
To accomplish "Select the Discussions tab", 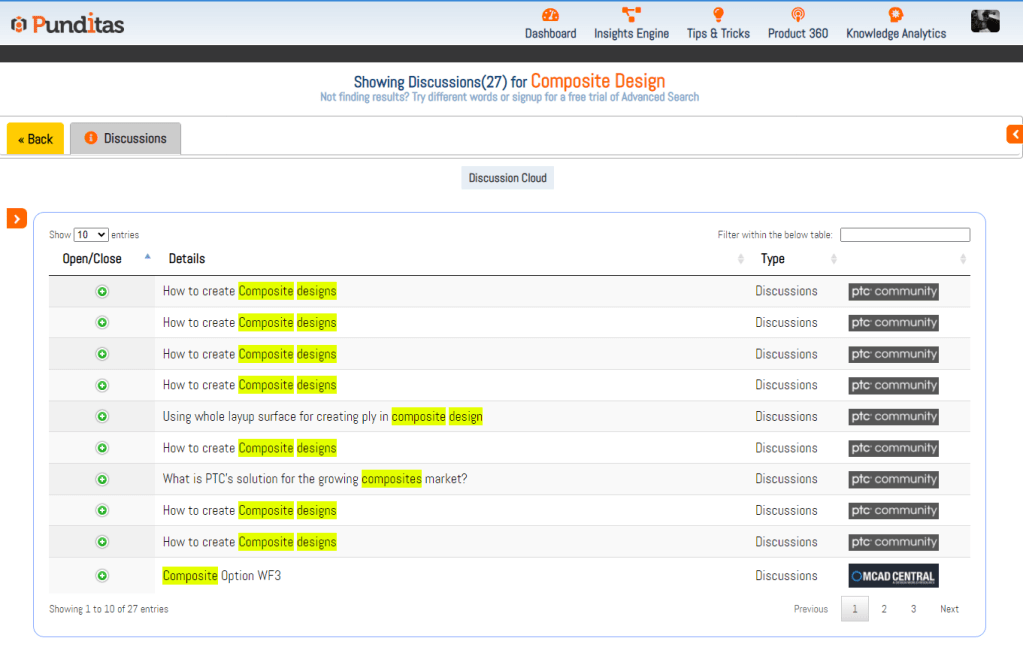I will click(x=126, y=139).
